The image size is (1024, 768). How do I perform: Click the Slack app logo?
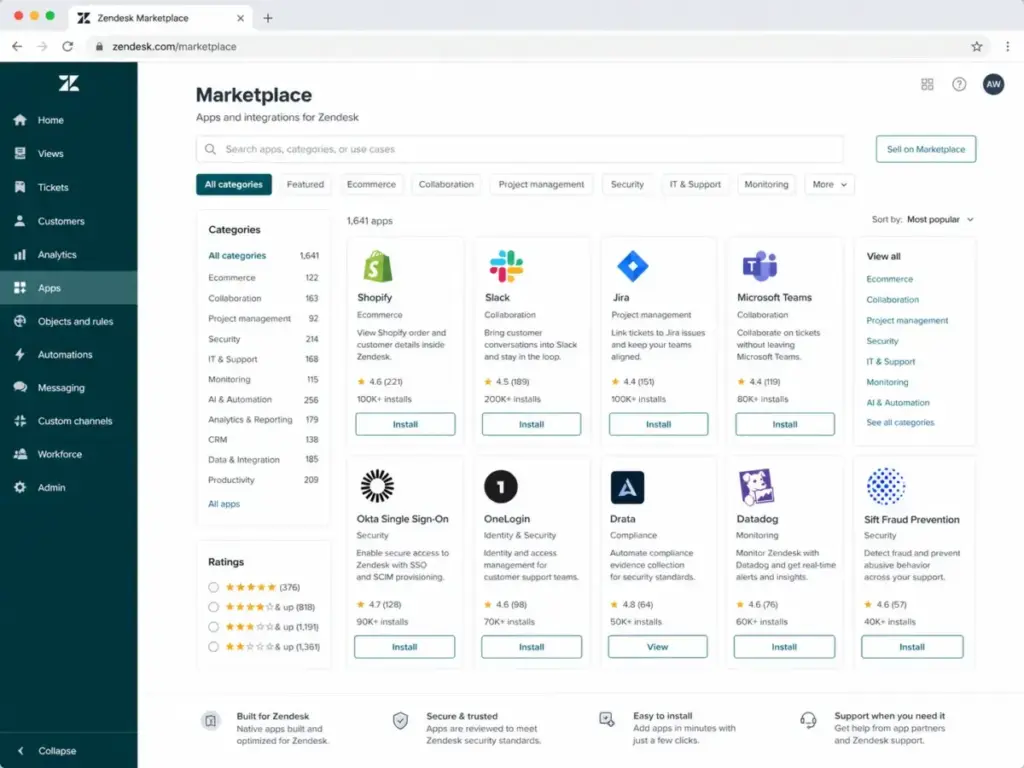[x=506, y=266]
